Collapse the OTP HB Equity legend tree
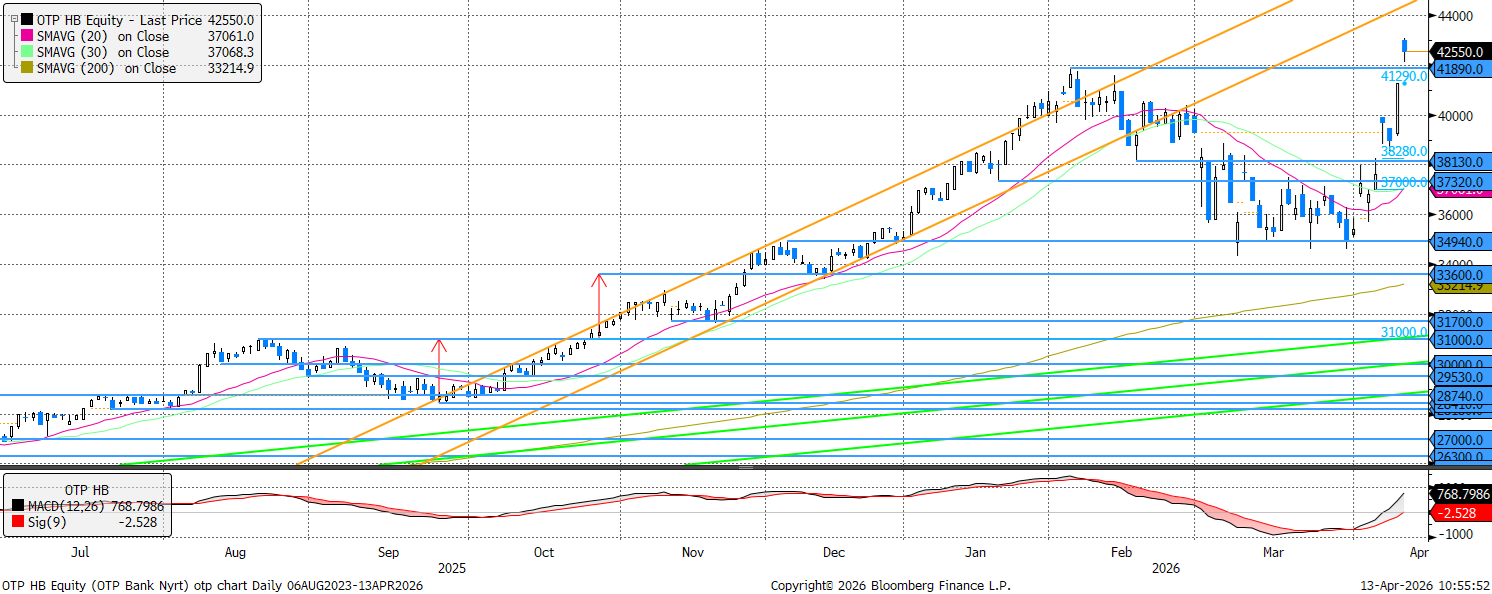This screenshot has height=594, width=1492. (x=12, y=19)
